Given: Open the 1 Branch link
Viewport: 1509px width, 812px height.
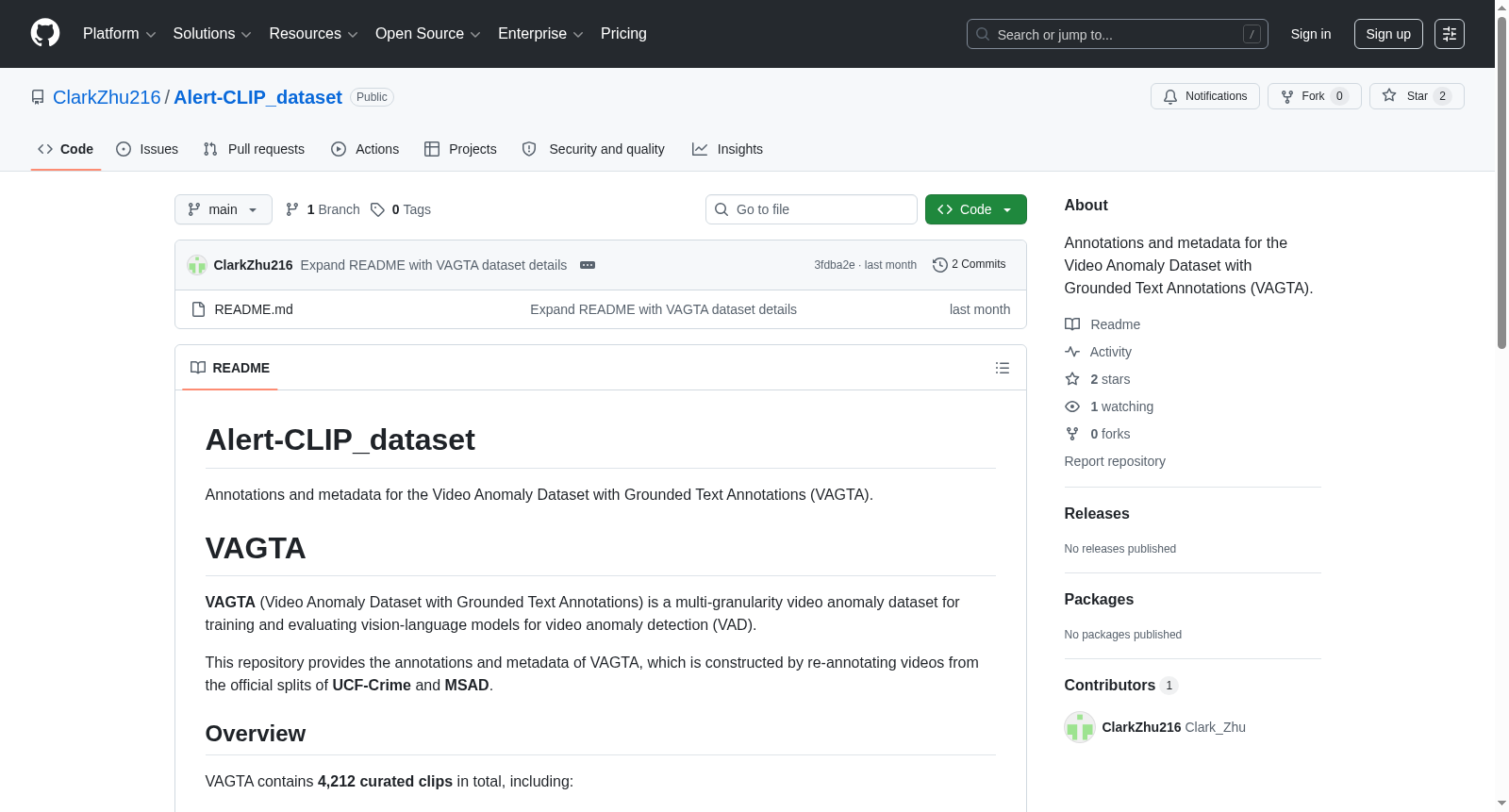Looking at the screenshot, I should (323, 209).
